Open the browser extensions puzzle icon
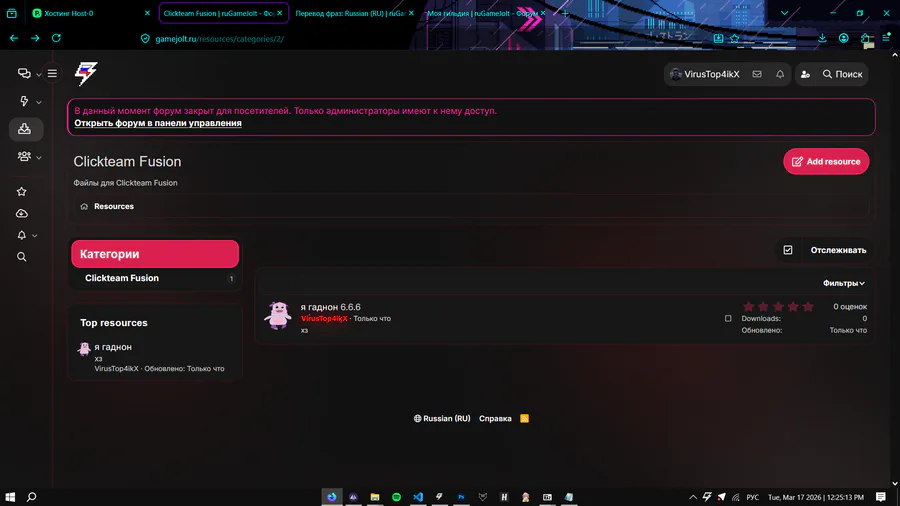Screen dimensions: 900x506 (x=865, y=38)
